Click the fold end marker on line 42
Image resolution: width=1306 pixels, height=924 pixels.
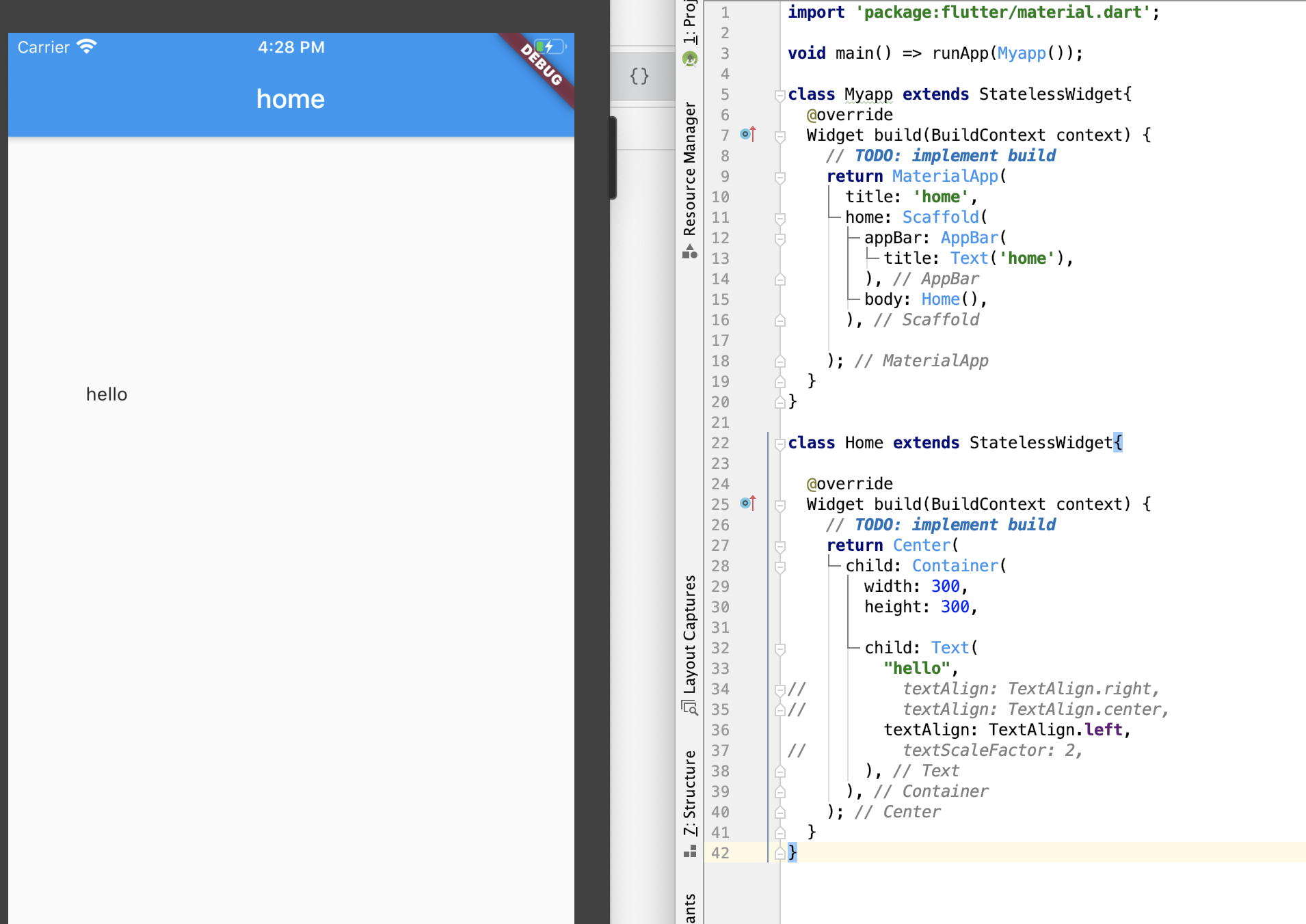click(x=779, y=854)
